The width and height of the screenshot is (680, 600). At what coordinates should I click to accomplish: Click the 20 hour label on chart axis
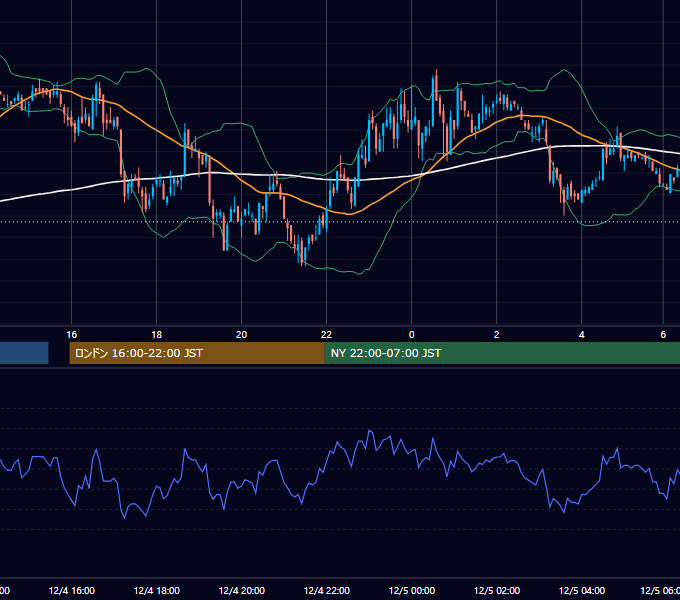[242, 335]
